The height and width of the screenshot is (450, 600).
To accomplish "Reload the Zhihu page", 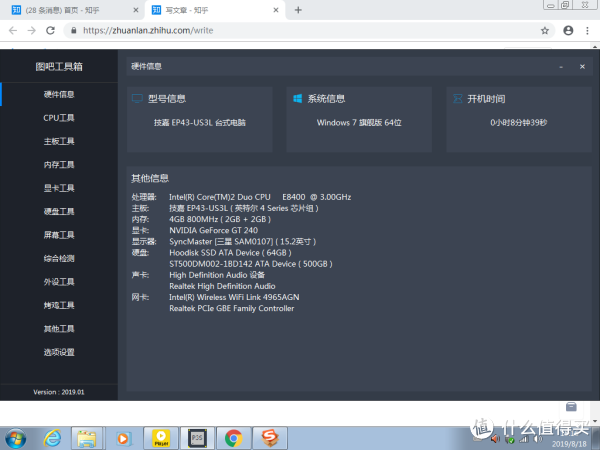I will coord(51,31).
